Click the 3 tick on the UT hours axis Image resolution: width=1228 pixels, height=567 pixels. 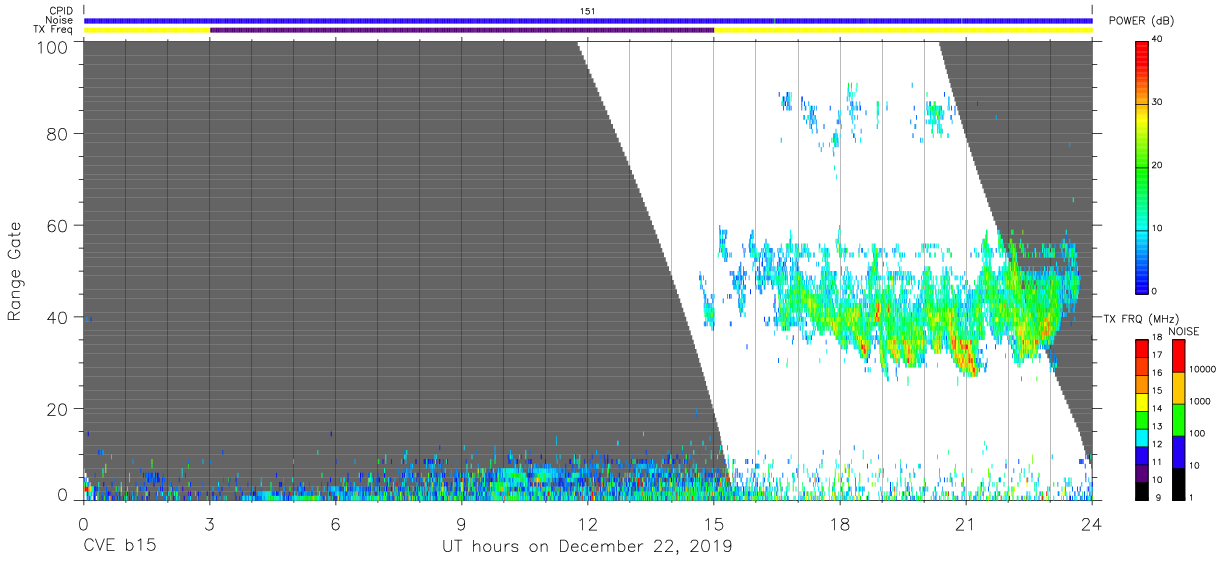[x=210, y=523]
